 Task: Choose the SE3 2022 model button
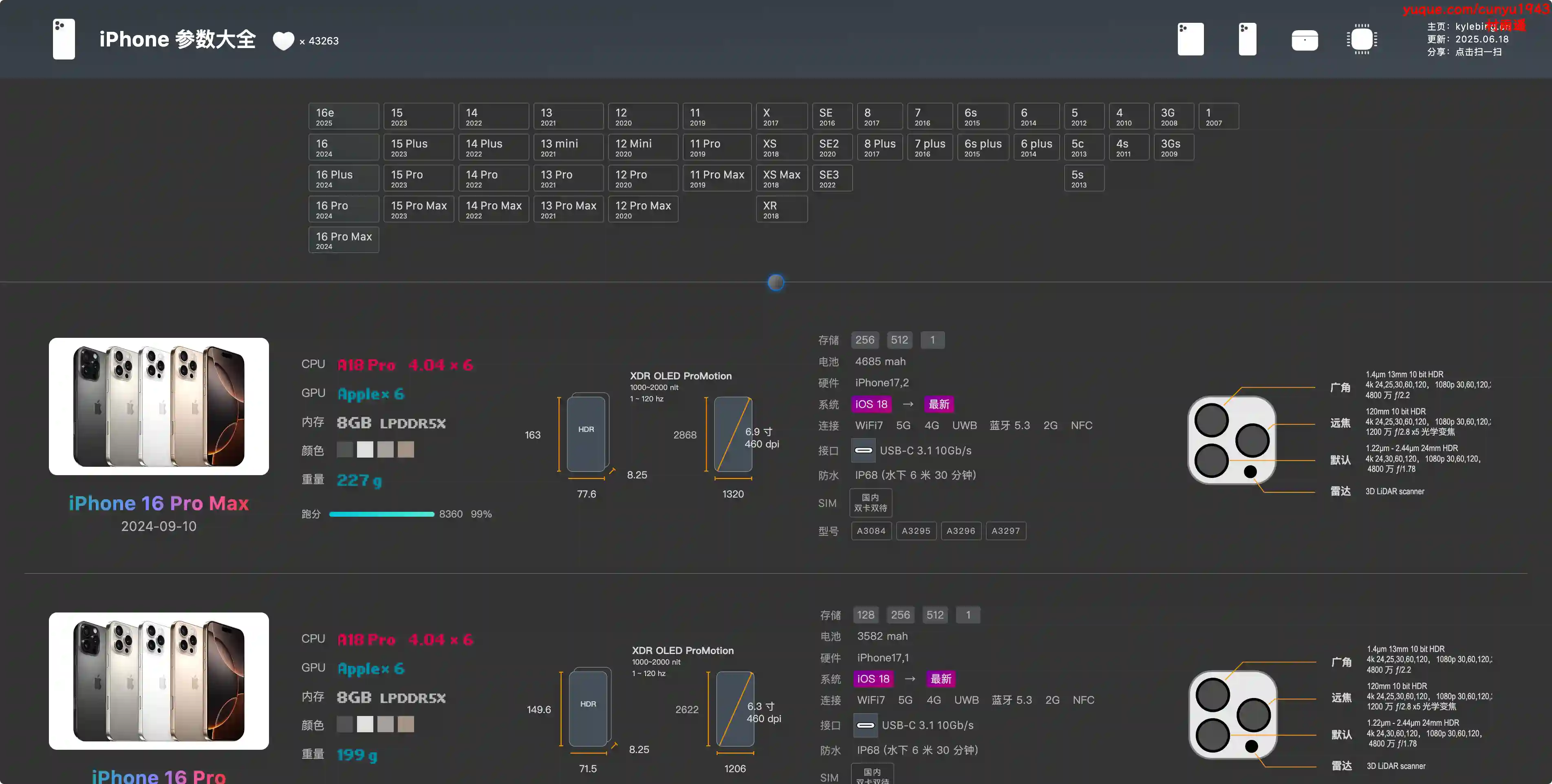coord(831,178)
